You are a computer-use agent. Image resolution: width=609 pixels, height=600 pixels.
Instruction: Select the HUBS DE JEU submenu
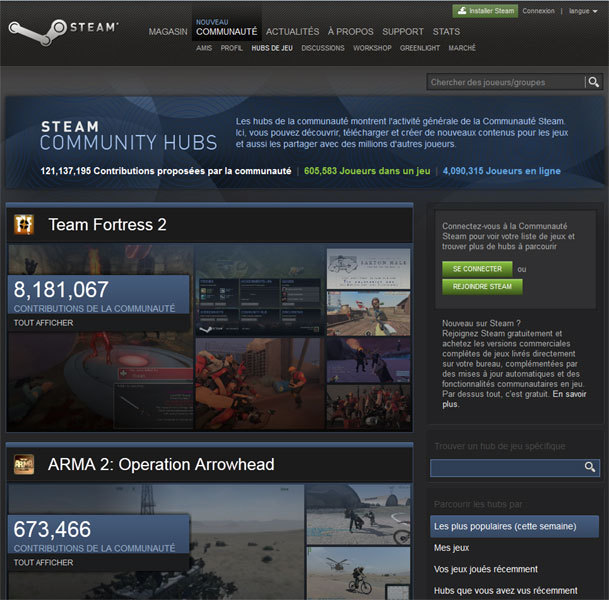click(272, 48)
